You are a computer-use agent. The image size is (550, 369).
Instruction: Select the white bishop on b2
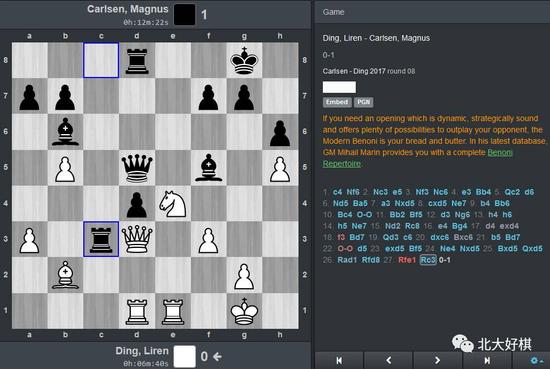point(65,275)
